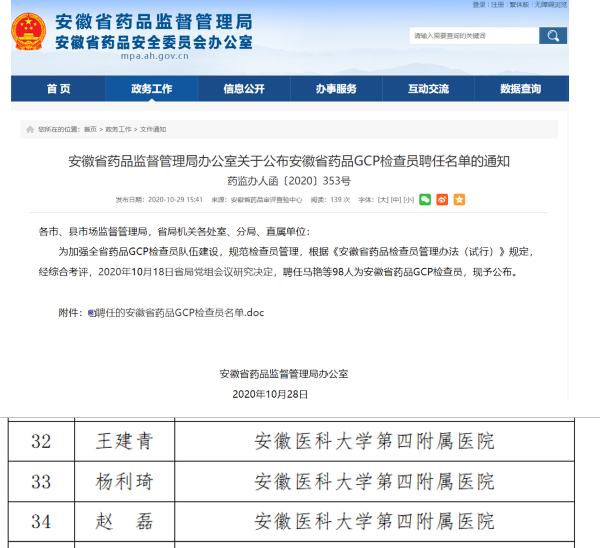Viewport: 600px width, 548px height.
Task: Go to 互动交流 section
Action: coord(428,89)
